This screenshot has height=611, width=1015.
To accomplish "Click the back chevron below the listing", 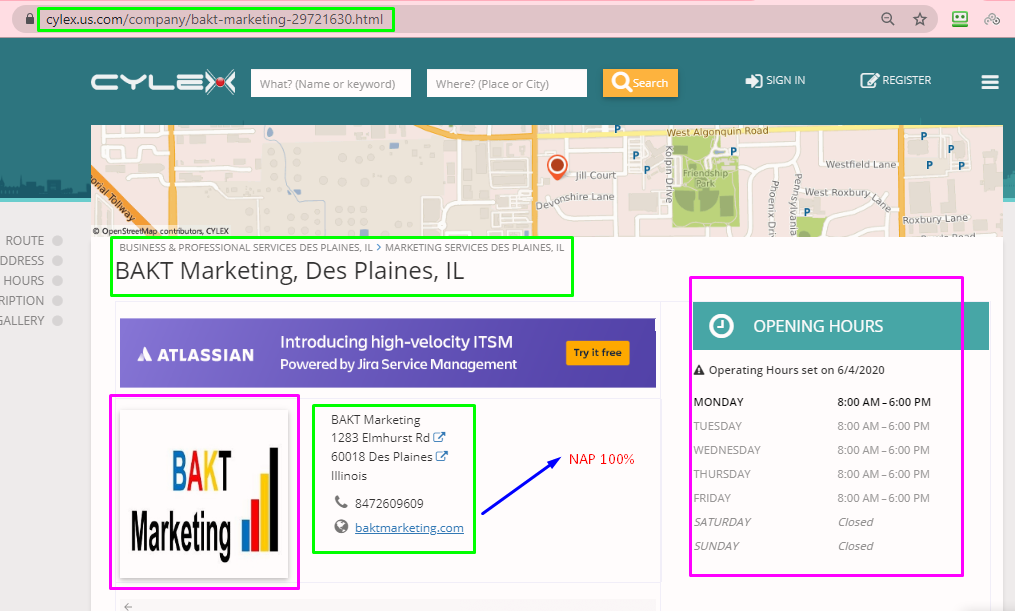I will [128, 604].
